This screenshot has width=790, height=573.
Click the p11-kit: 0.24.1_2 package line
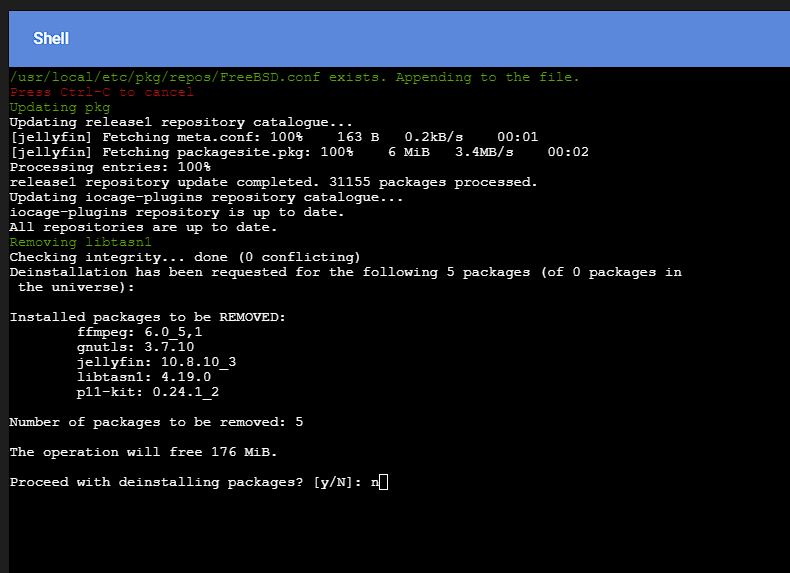point(148,392)
